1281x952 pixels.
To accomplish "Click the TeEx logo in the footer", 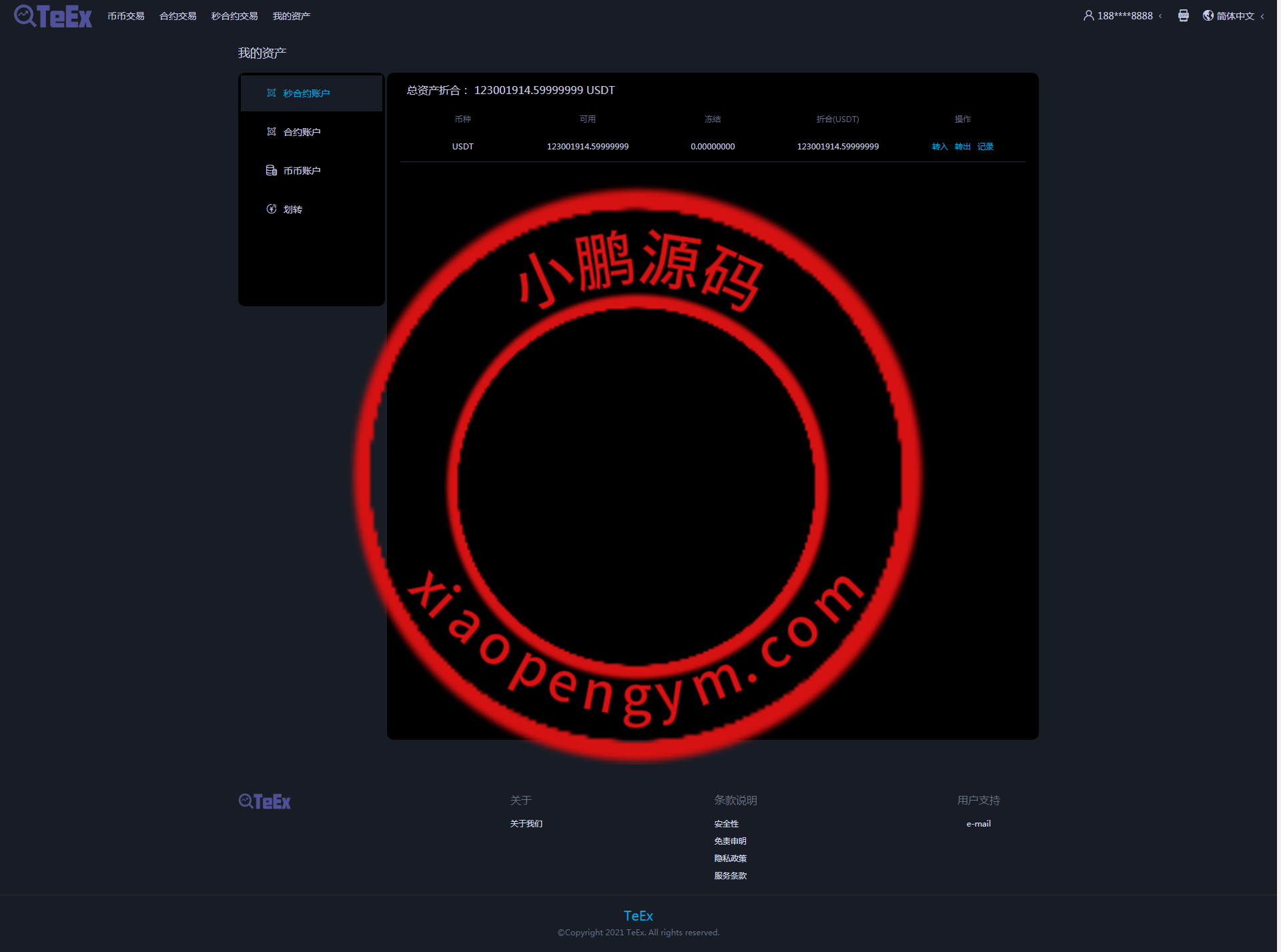I will pos(264,801).
